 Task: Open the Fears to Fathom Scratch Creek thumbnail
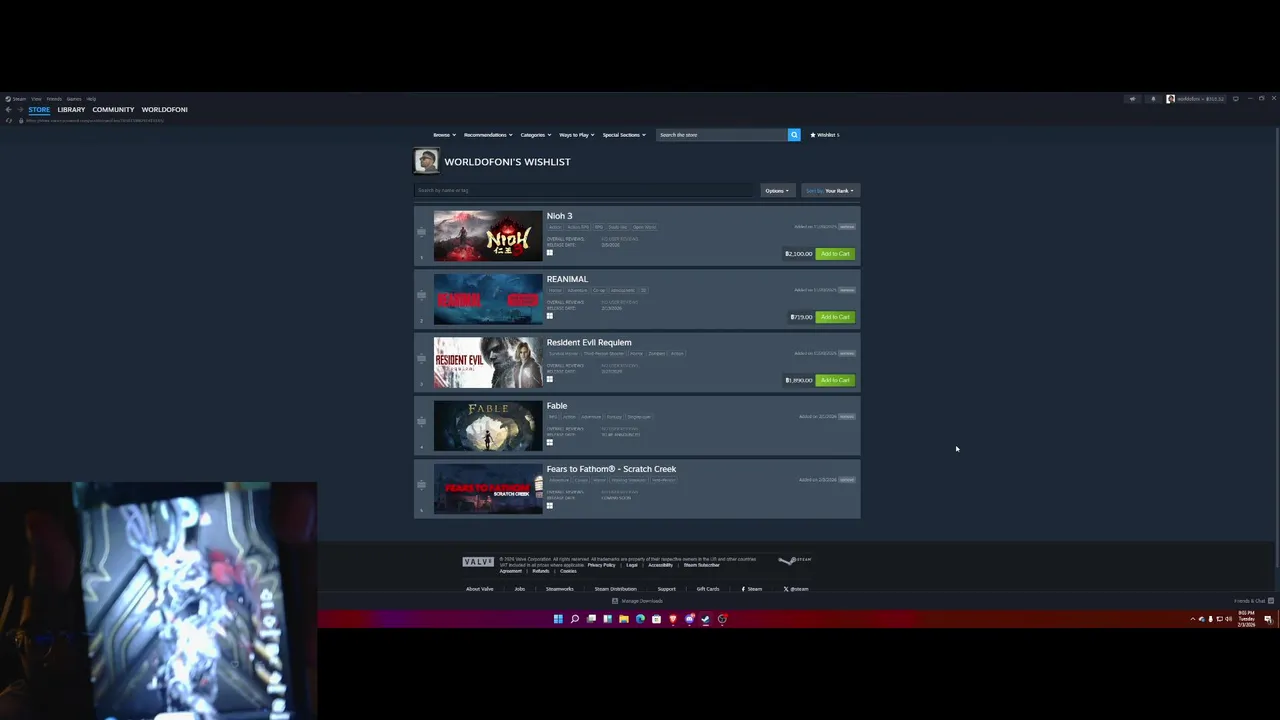tap(488, 489)
